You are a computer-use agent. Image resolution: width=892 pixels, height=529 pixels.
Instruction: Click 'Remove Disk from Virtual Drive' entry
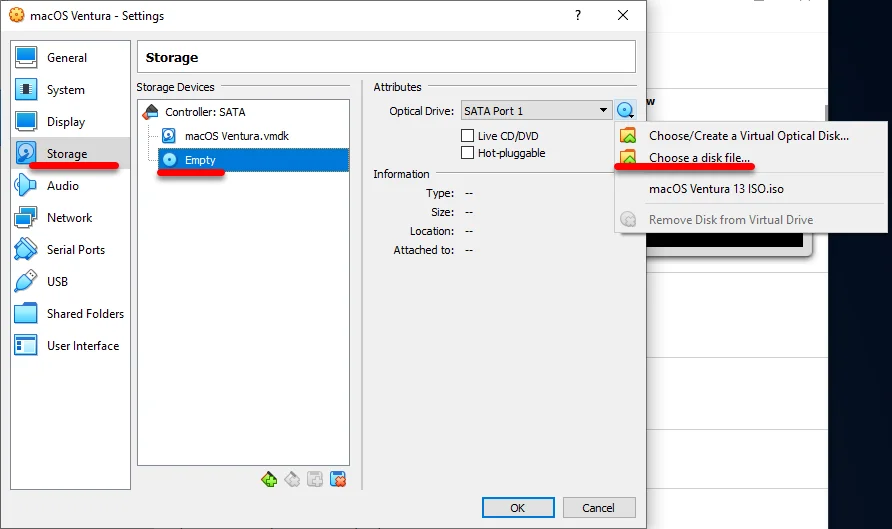coord(751,220)
